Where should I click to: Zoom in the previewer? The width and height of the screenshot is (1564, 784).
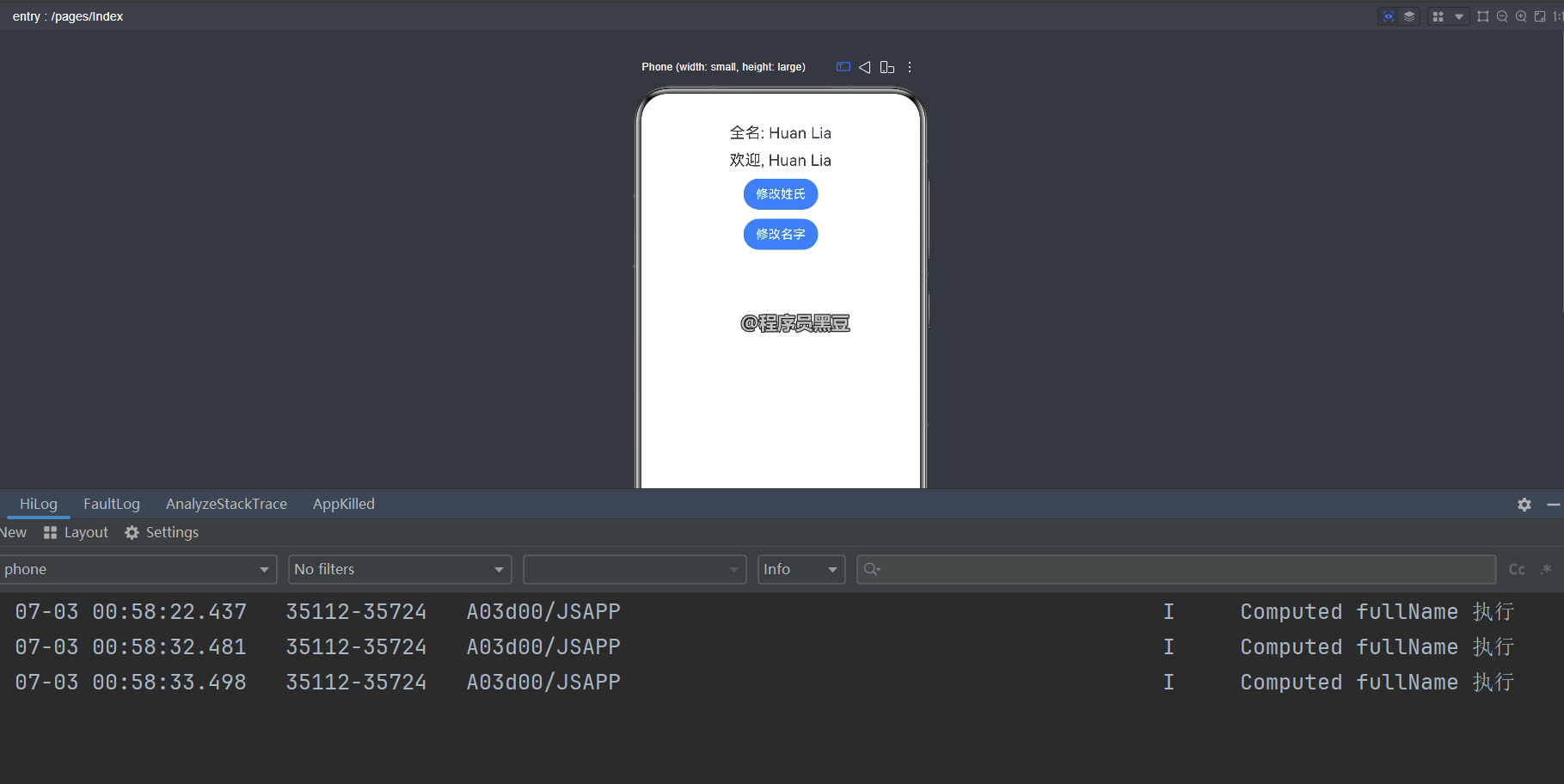click(x=1521, y=16)
